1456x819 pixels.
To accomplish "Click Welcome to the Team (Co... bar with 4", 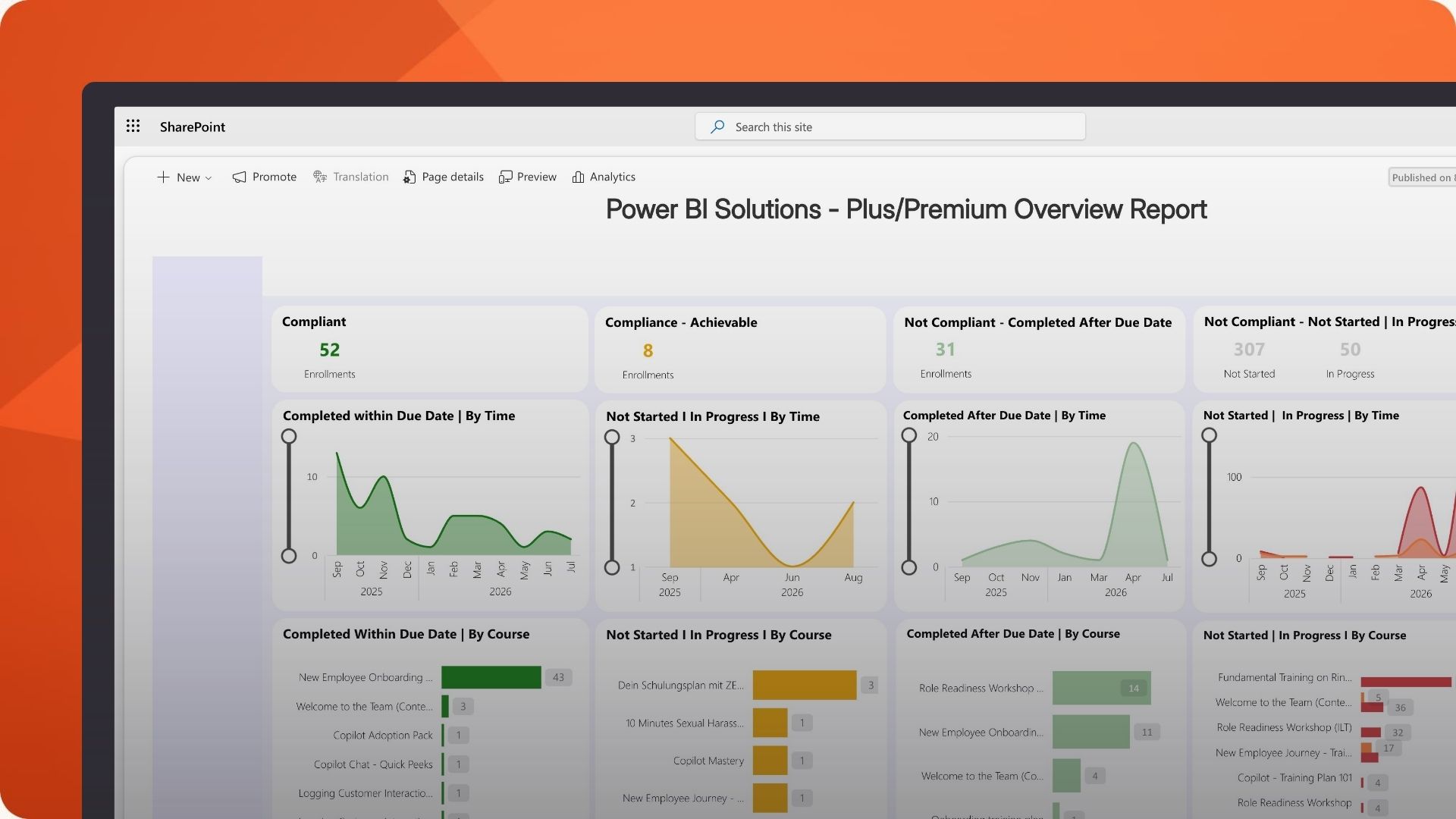I will (x=1066, y=776).
